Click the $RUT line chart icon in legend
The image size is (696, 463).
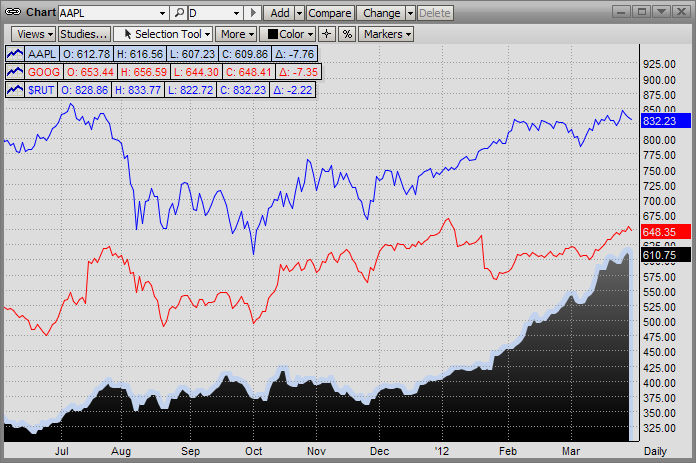click(x=15, y=90)
